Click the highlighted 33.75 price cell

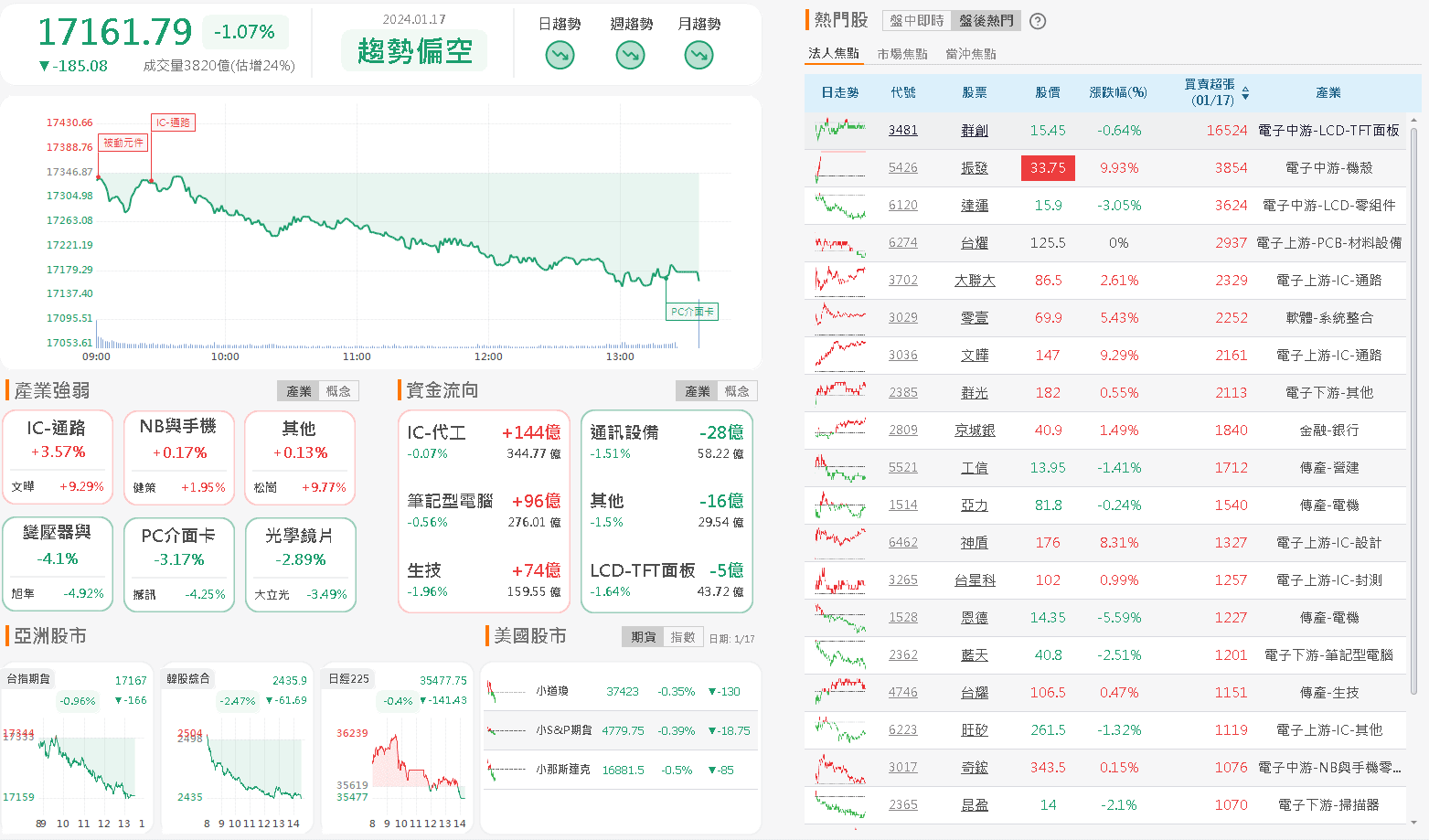click(1048, 168)
